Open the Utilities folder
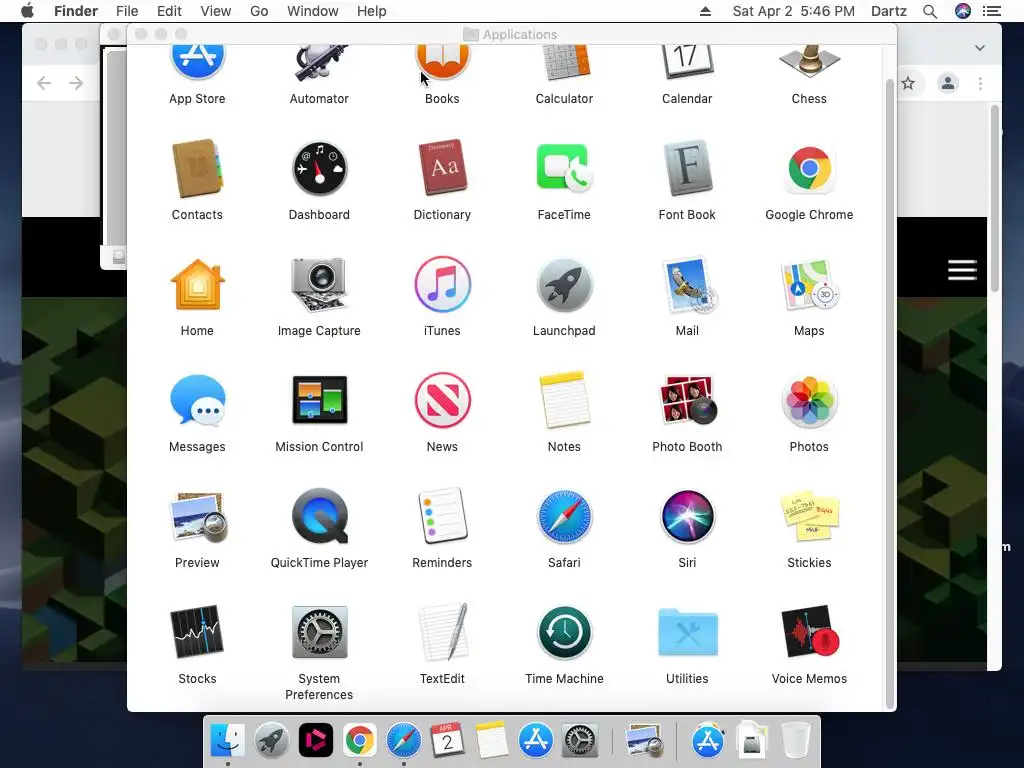Screen dimensions: 1024x768 (x=687, y=632)
